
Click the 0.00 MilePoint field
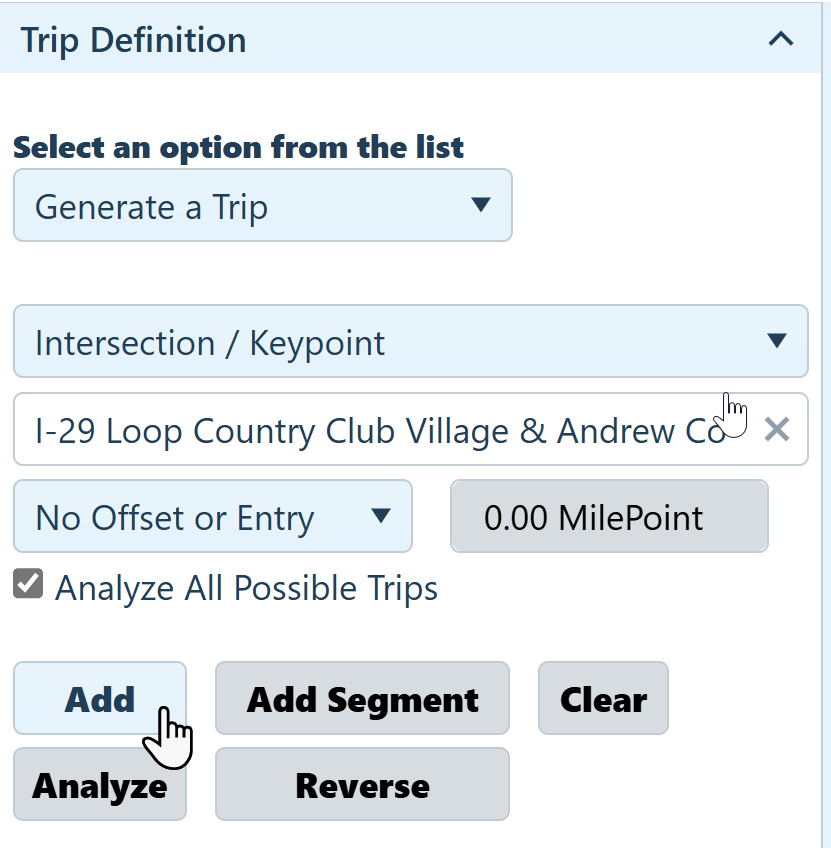608,517
